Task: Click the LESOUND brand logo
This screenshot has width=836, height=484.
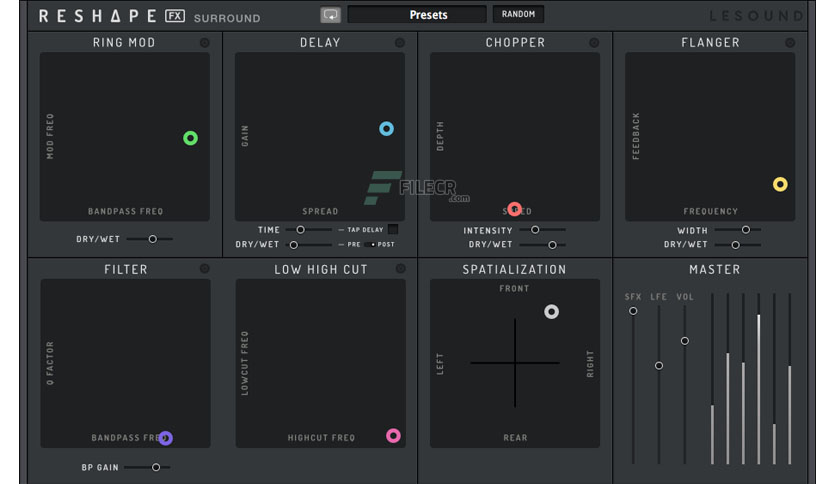Action: tap(756, 16)
